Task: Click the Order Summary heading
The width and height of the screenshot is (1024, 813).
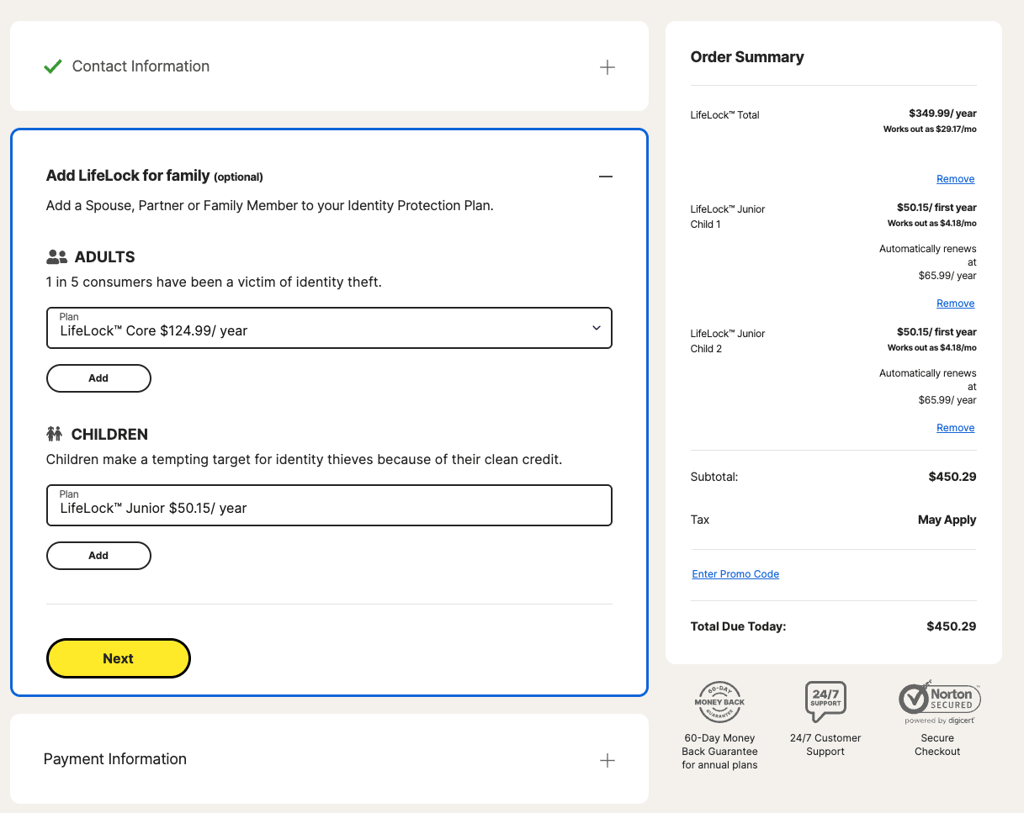Action: [x=747, y=57]
